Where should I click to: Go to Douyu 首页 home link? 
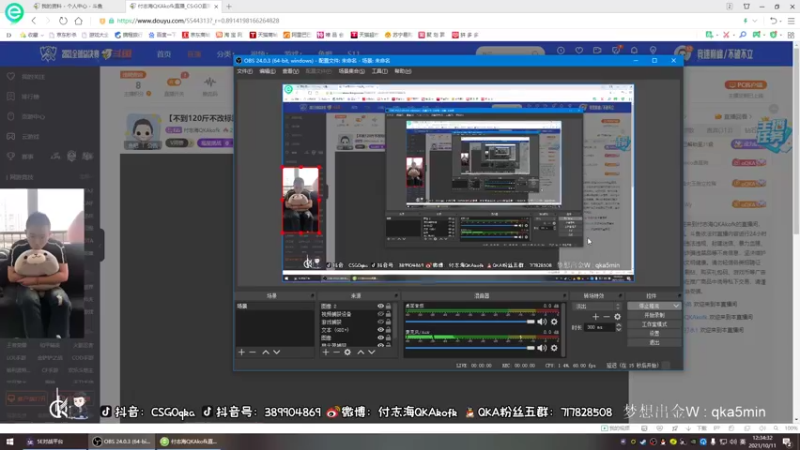(x=164, y=54)
